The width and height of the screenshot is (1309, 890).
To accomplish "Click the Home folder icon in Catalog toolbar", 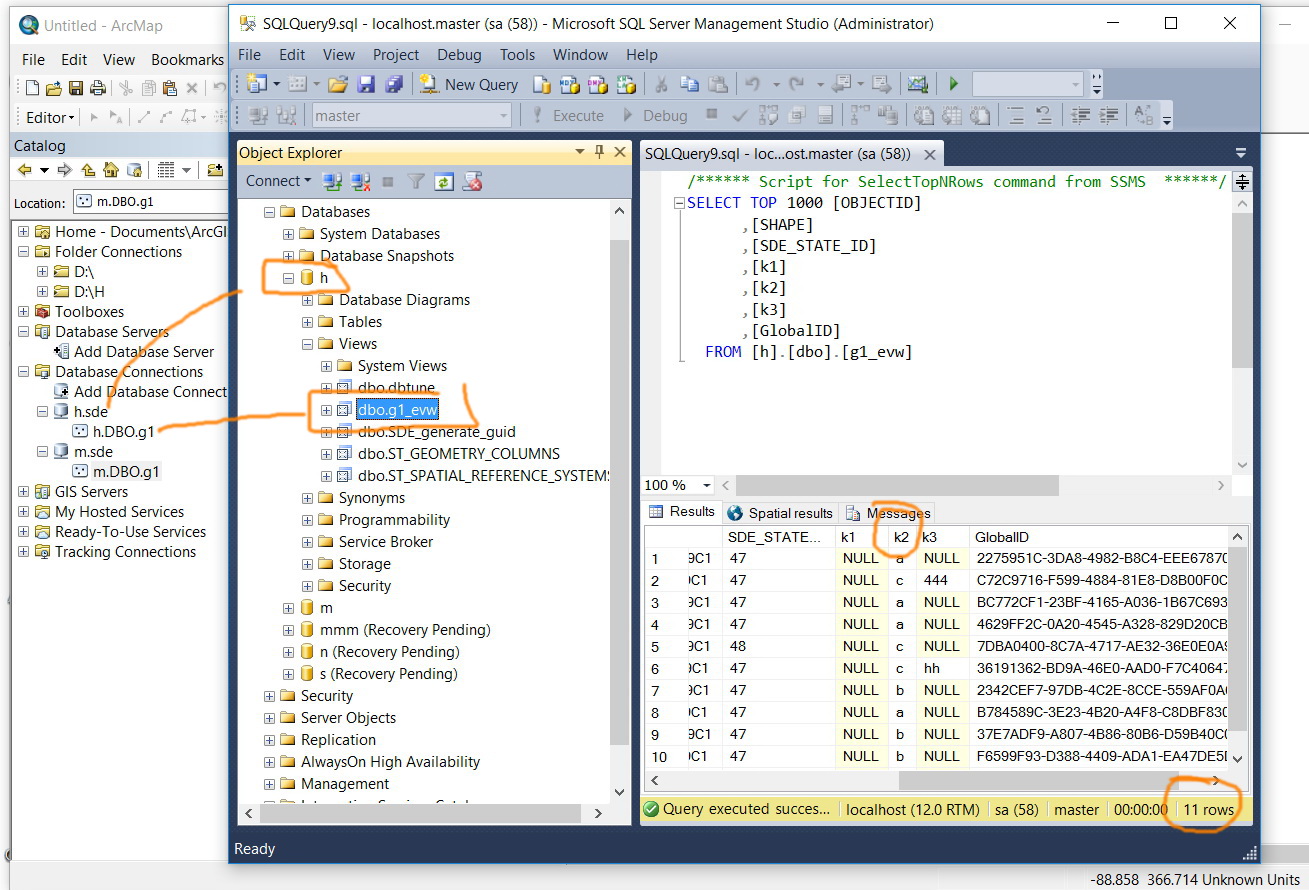I will point(110,170).
